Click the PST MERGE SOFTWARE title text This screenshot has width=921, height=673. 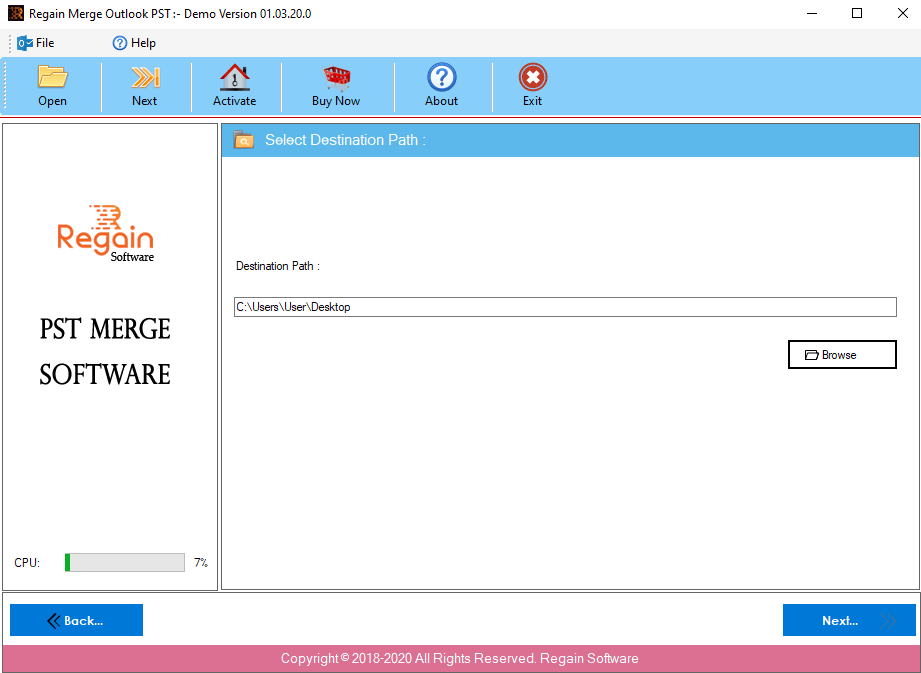click(x=104, y=352)
